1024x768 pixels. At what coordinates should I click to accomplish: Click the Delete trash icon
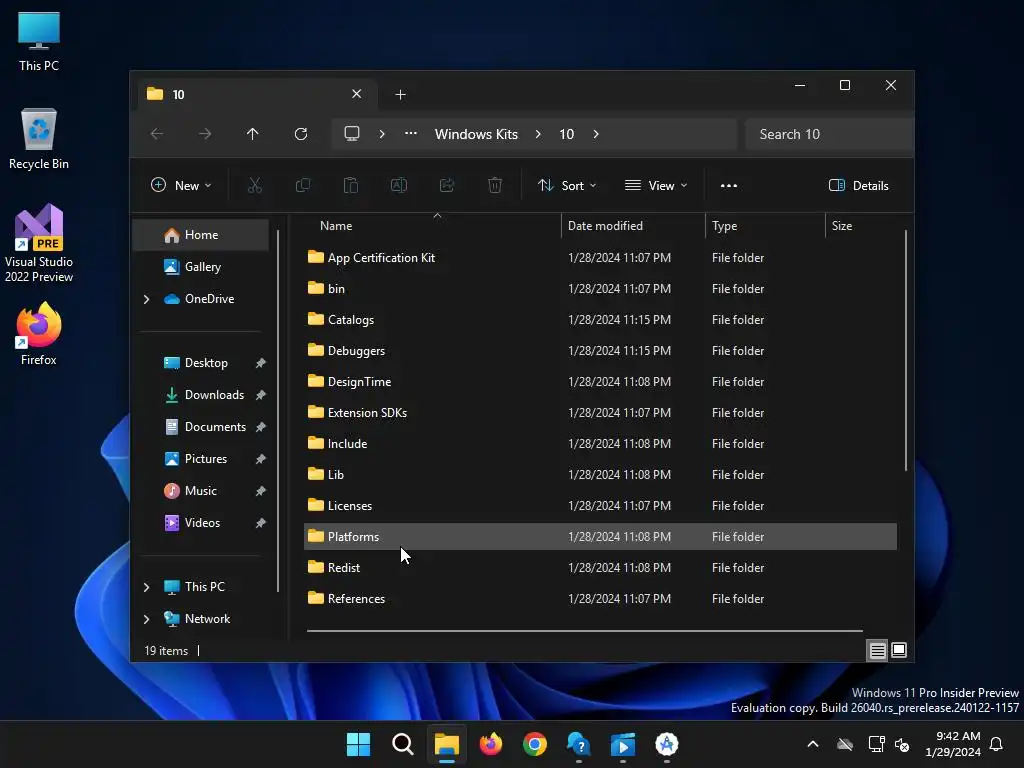[495, 185]
